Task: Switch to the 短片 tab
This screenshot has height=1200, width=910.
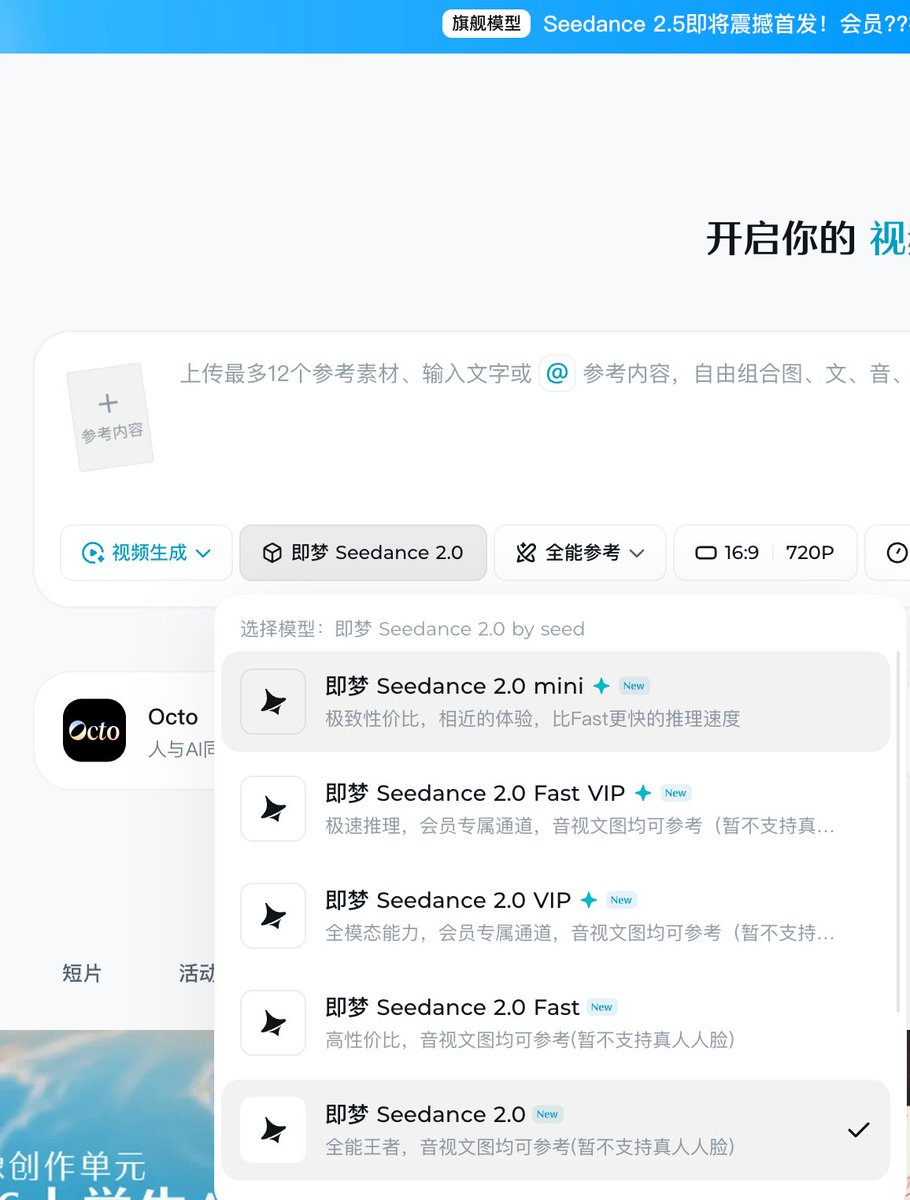Action: [82, 973]
